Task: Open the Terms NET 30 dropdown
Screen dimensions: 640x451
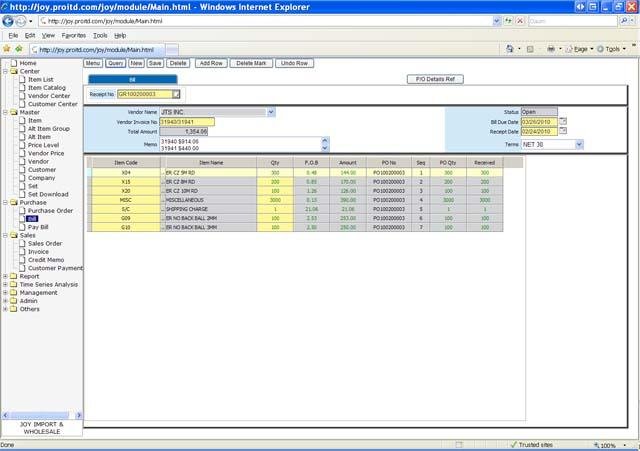Action: click(x=579, y=144)
